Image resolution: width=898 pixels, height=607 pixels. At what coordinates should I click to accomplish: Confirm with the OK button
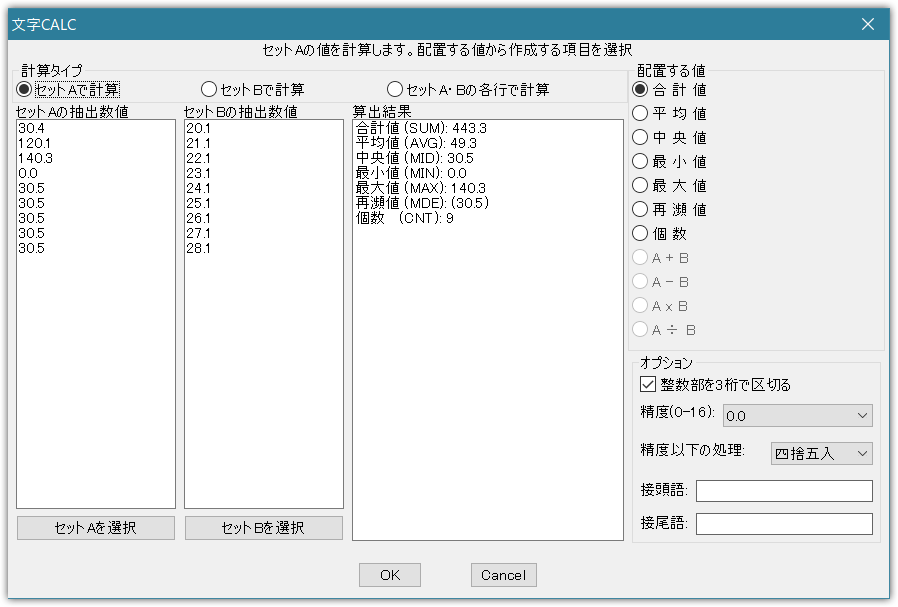click(390, 575)
